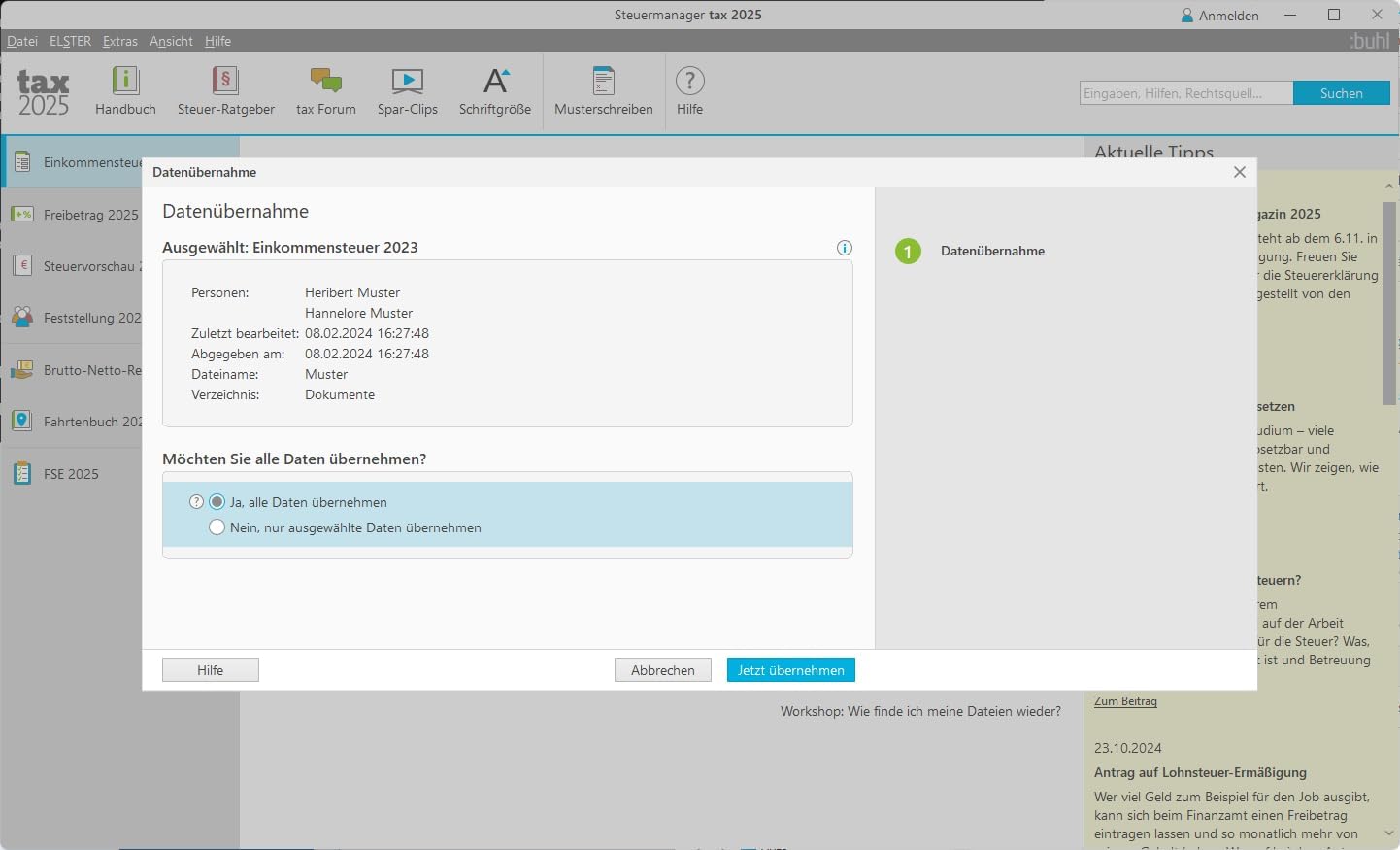
Task: Open the ELSTER menu
Action: (x=70, y=41)
